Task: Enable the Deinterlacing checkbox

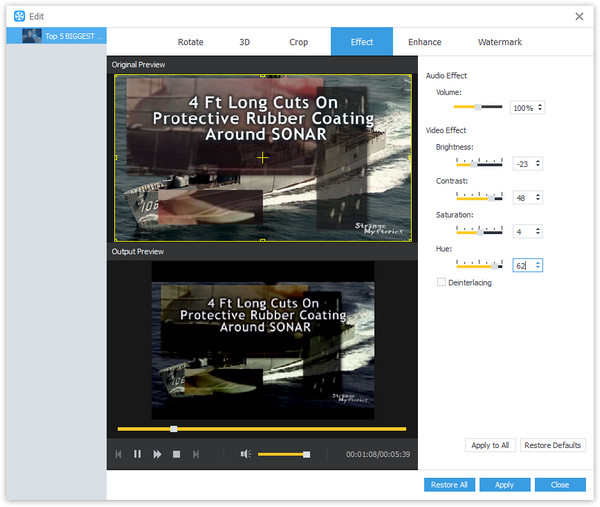Action: 441,283
